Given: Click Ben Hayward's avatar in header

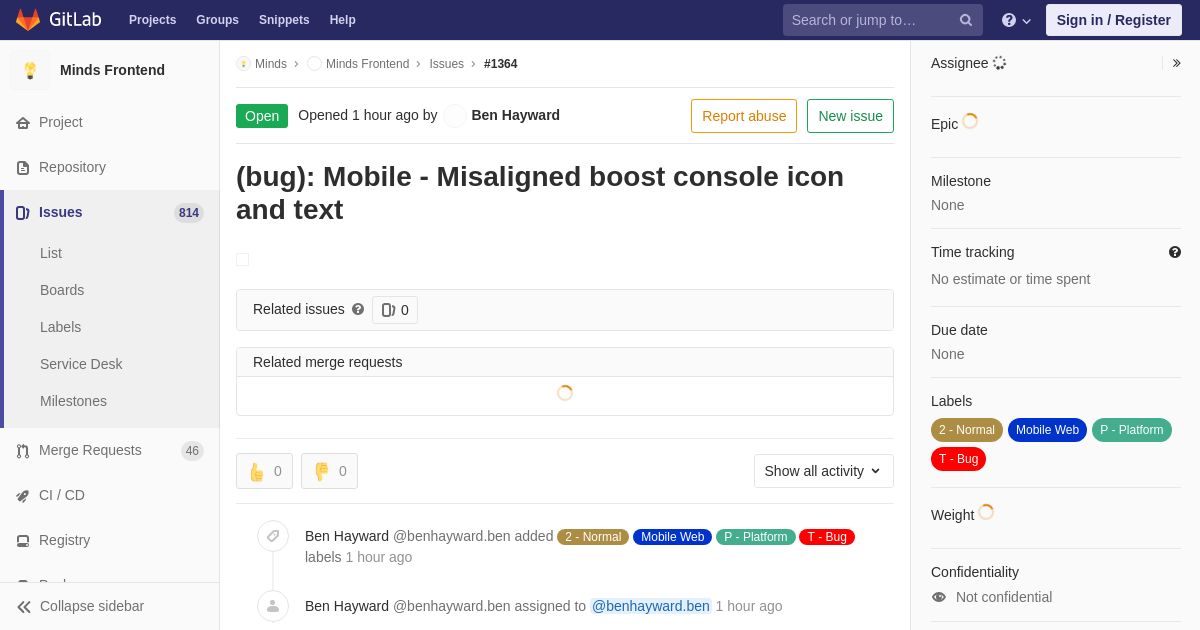Looking at the screenshot, I should (455, 116).
